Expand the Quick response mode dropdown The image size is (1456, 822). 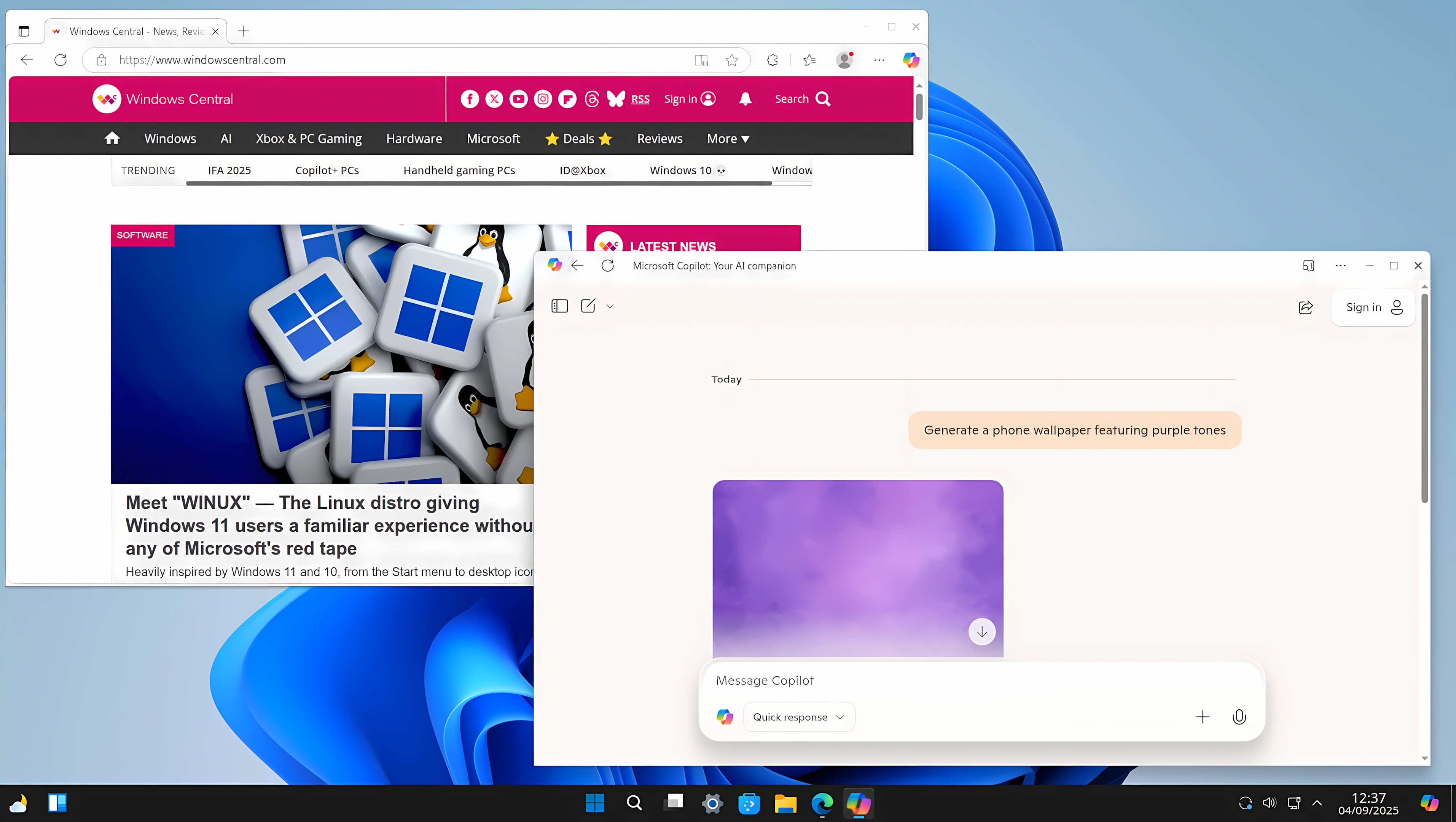click(x=799, y=717)
